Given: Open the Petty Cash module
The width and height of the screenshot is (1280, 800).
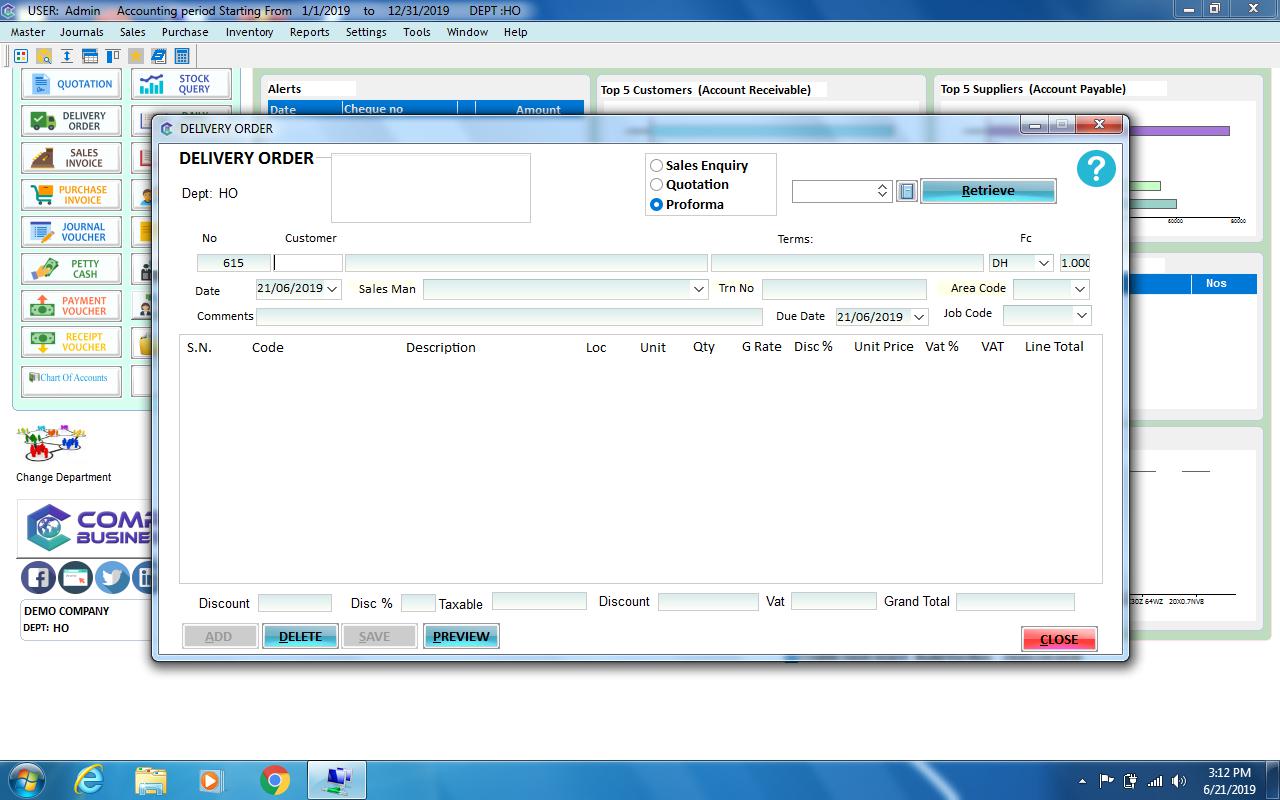Looking at the screenshot, I should pos(70,268).
